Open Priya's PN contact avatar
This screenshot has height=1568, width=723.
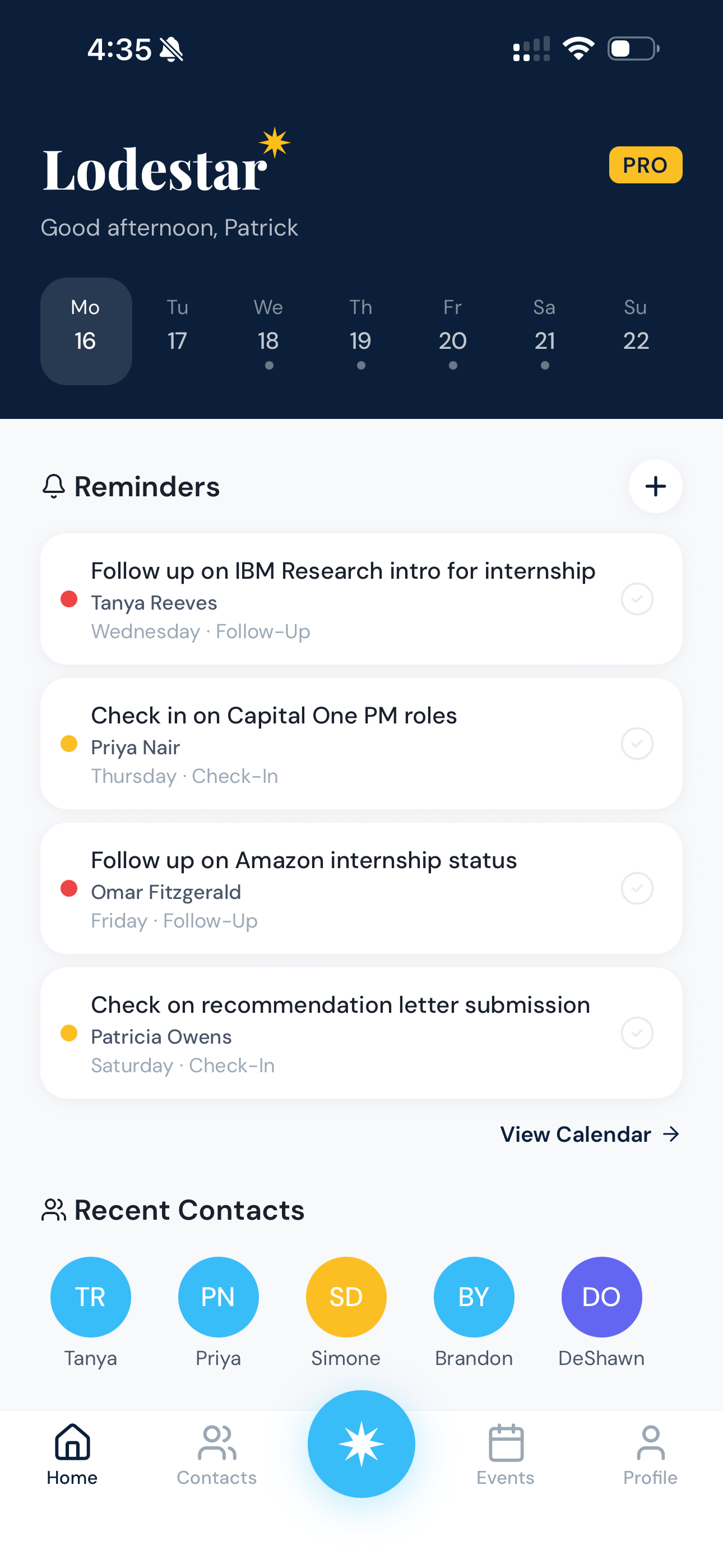click(x=218, y=1297)
